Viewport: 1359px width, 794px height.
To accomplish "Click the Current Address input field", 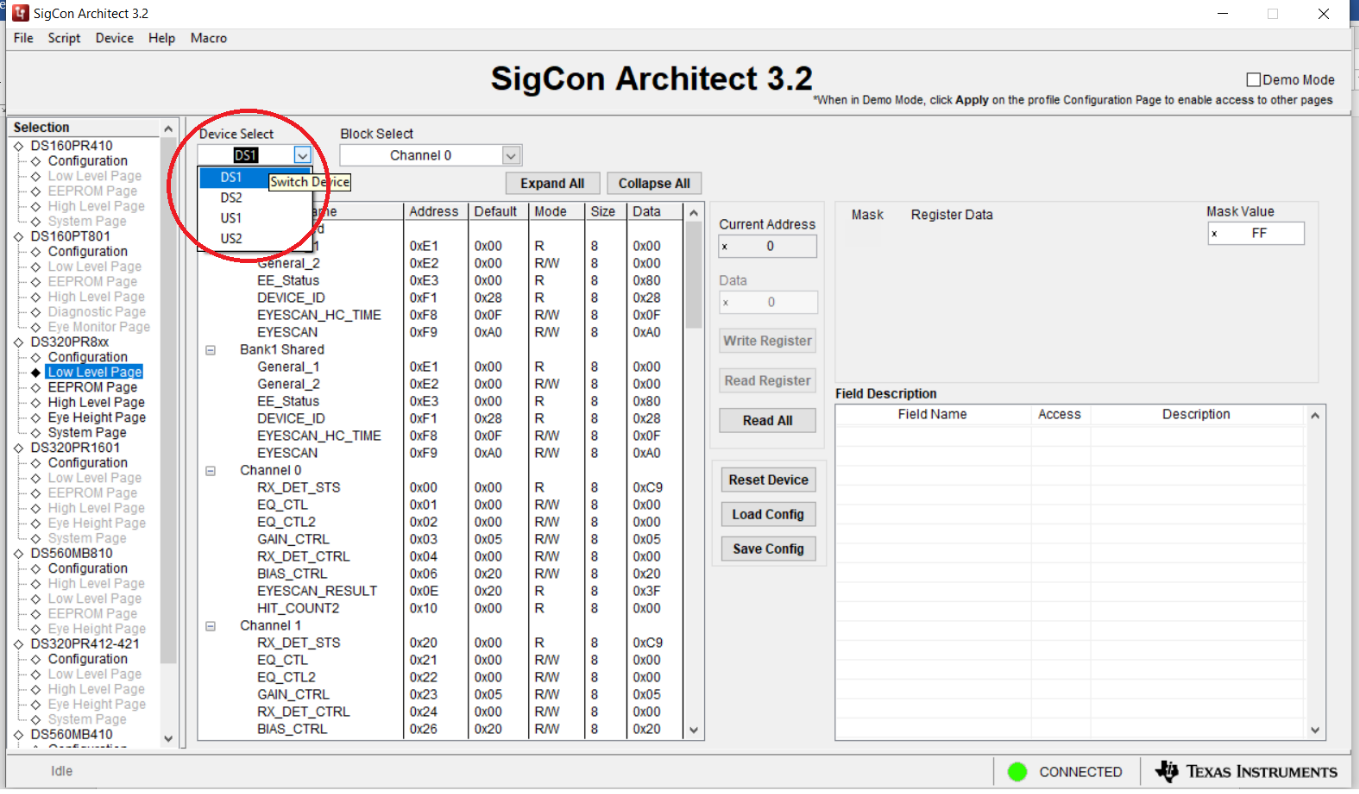I will 768,246.
